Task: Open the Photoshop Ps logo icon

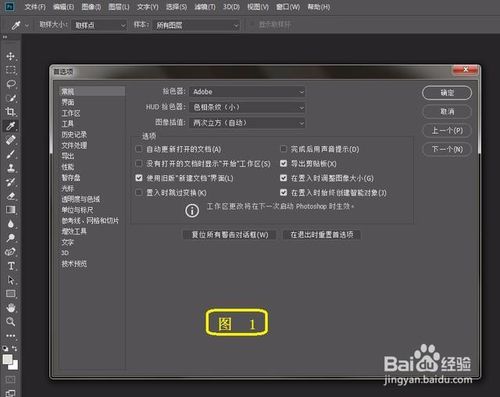Action: 10,6
